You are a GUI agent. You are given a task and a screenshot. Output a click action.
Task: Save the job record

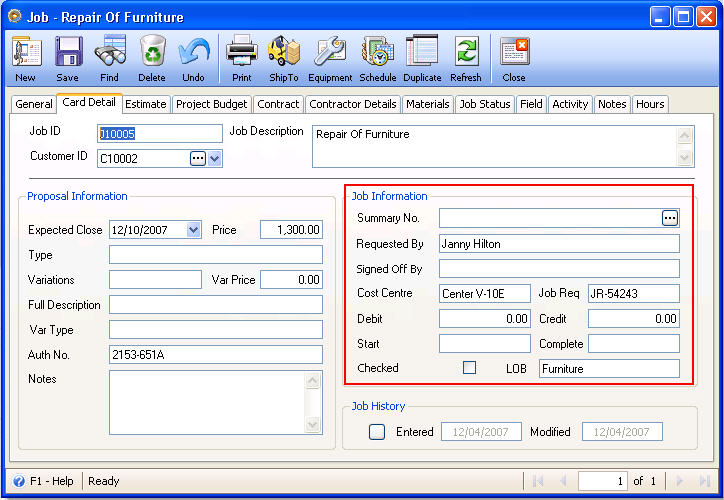pos(68,56)
